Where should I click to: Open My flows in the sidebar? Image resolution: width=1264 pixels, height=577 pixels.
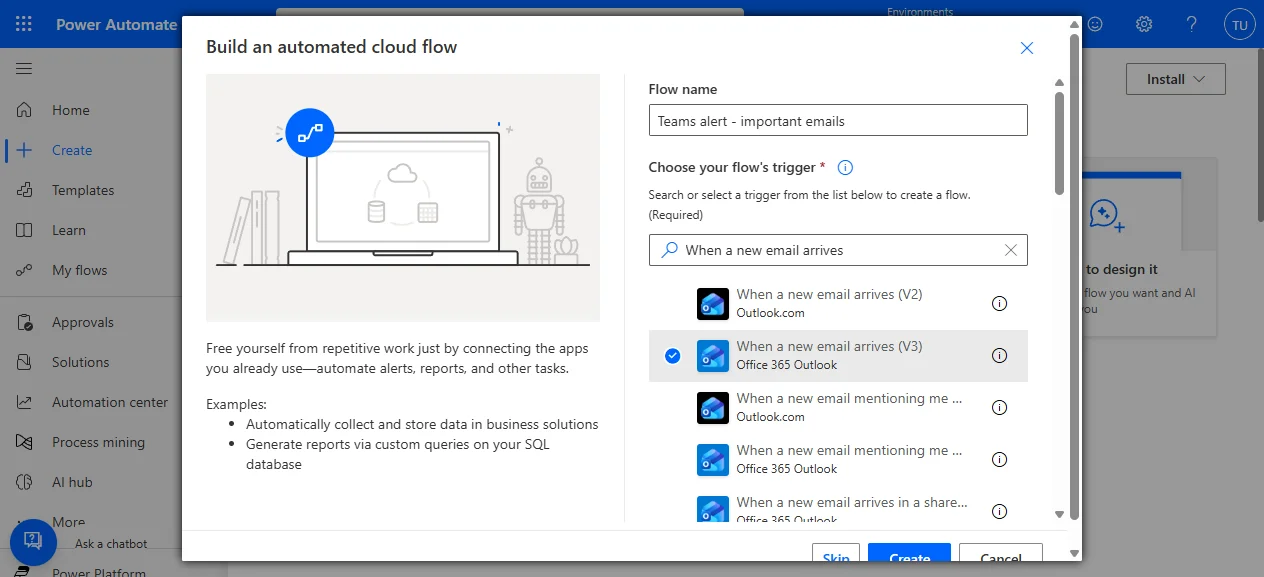[x=79, y=270]
